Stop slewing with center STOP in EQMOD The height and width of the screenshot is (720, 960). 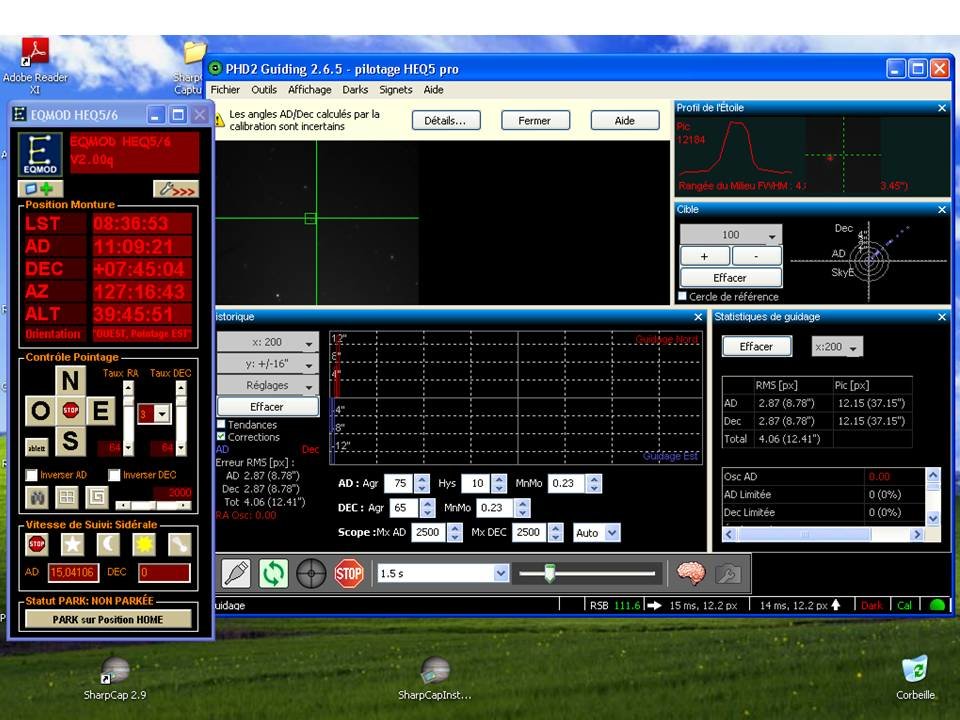(x=70, y=410)
